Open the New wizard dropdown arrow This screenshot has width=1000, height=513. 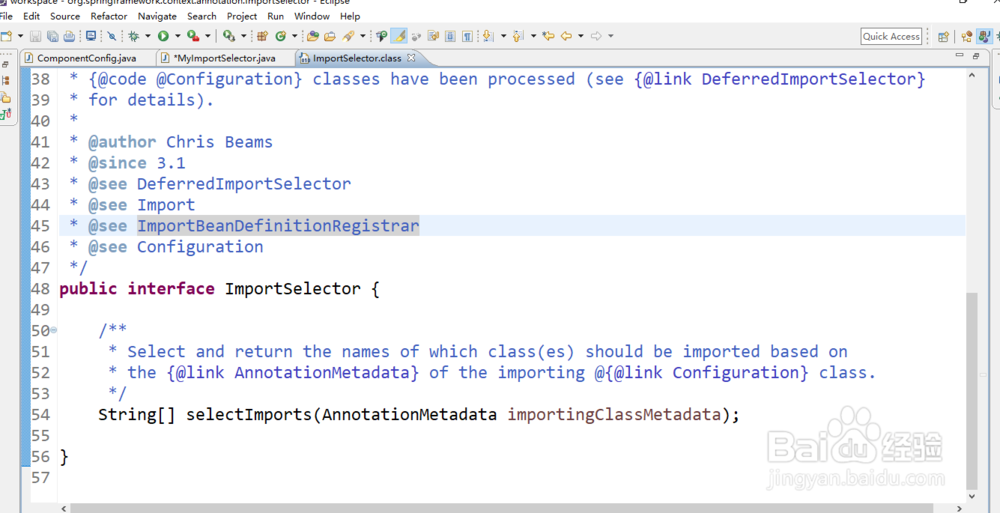click(x=20, y=36)
